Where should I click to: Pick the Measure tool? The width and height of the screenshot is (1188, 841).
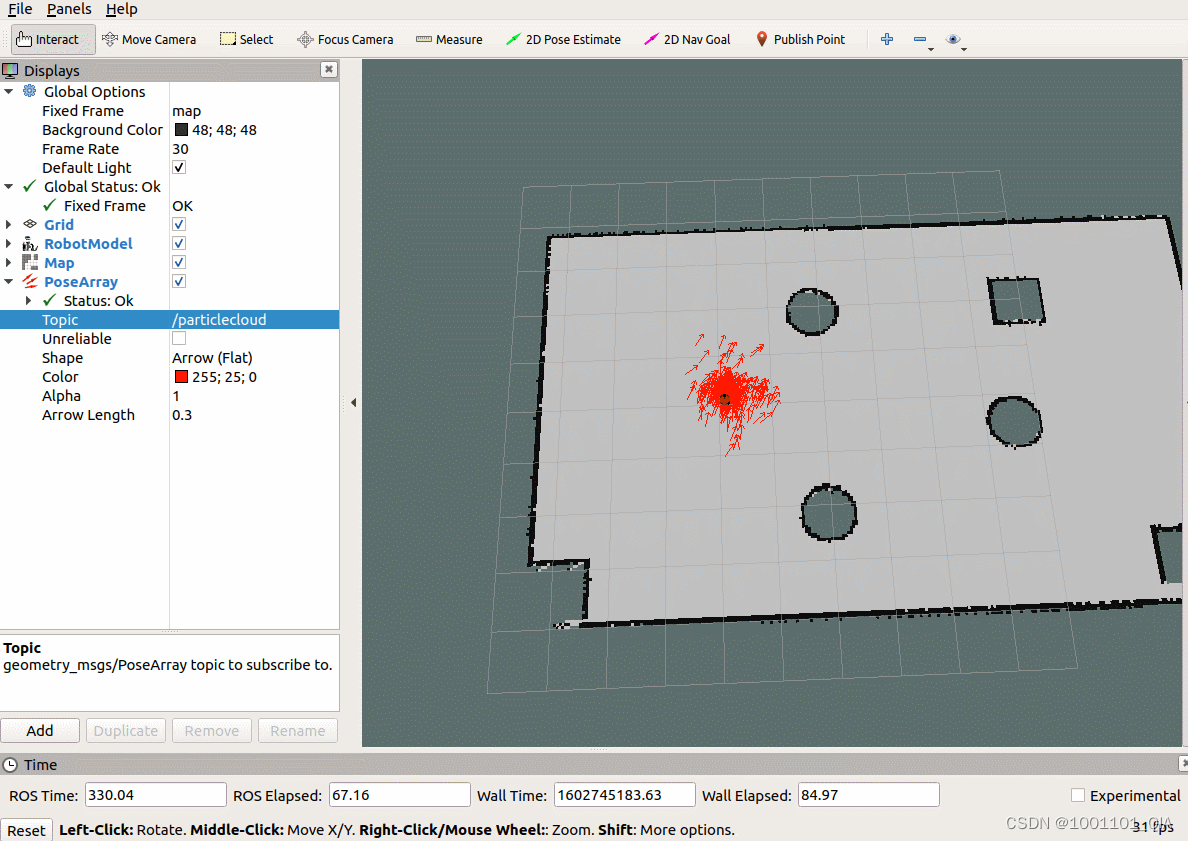coord(449,39)
